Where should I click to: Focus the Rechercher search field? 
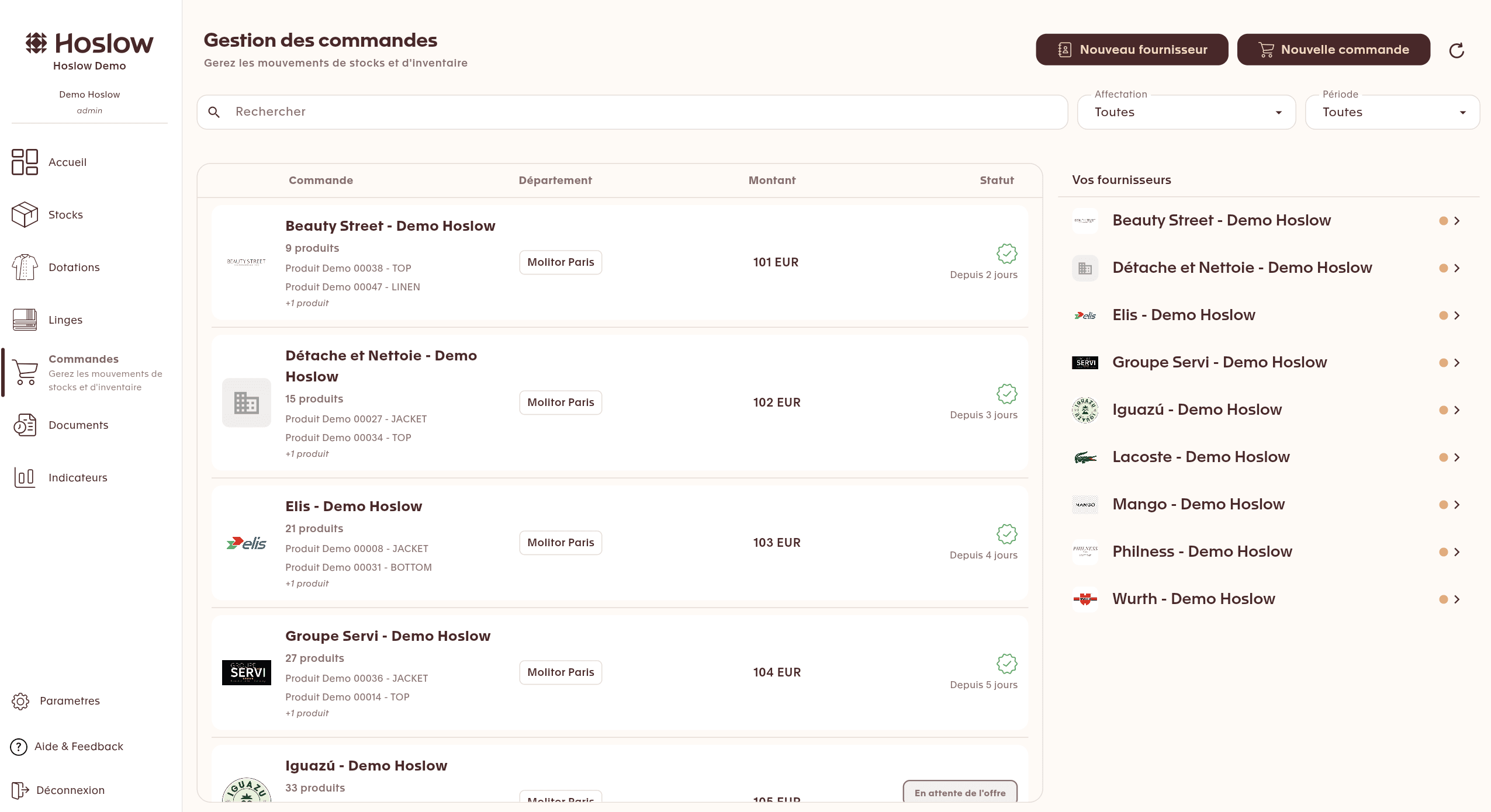pyautogui.click(x=632, y=112)
